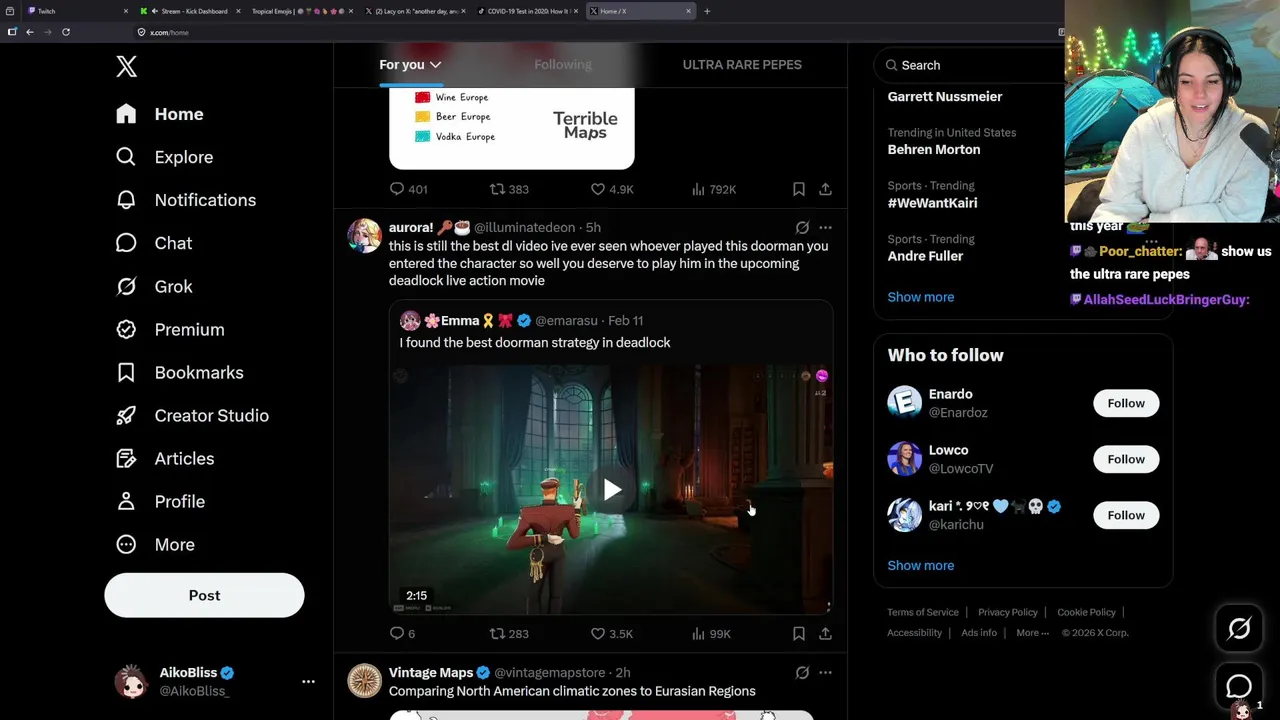The image size is (1280, 720).
Task: Open Accessibility footer link
Action: click(914, 633)
